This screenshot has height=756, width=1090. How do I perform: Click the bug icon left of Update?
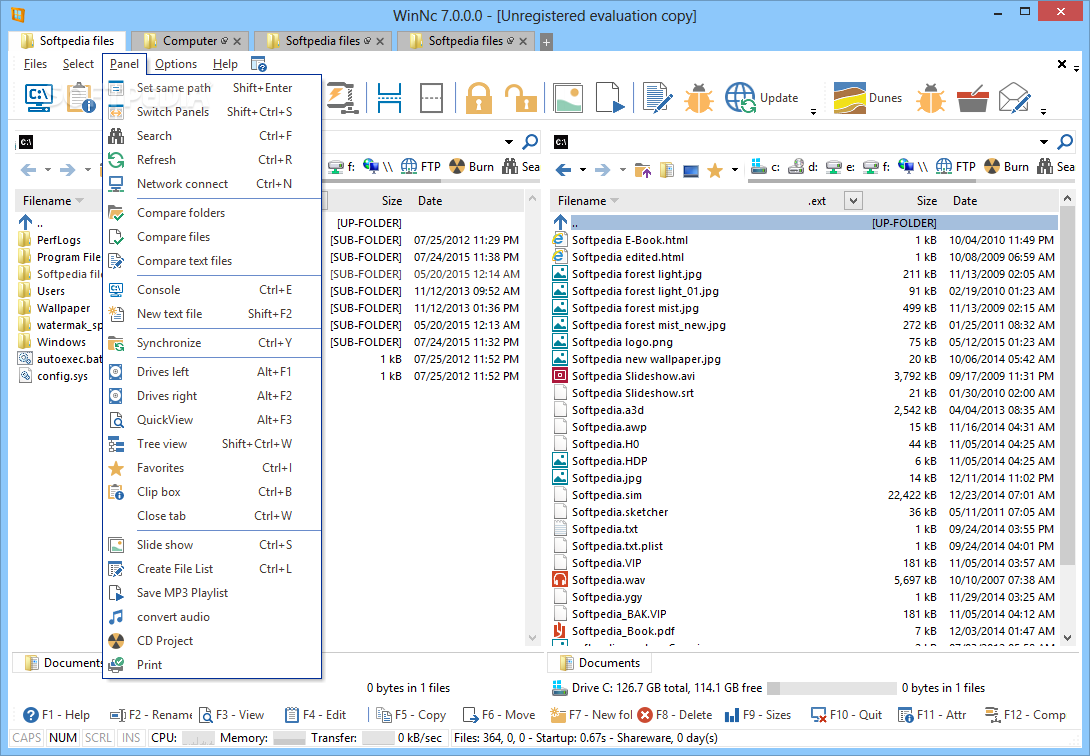pos(699,98)
